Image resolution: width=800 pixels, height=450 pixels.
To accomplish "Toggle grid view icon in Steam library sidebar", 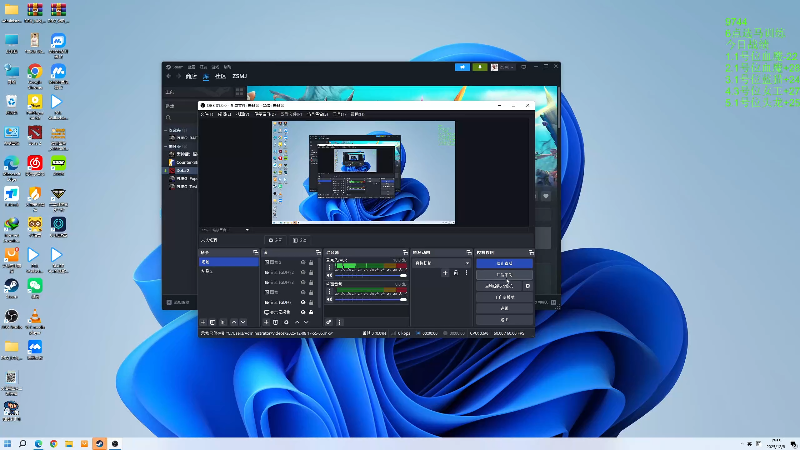I will point(239,92).
